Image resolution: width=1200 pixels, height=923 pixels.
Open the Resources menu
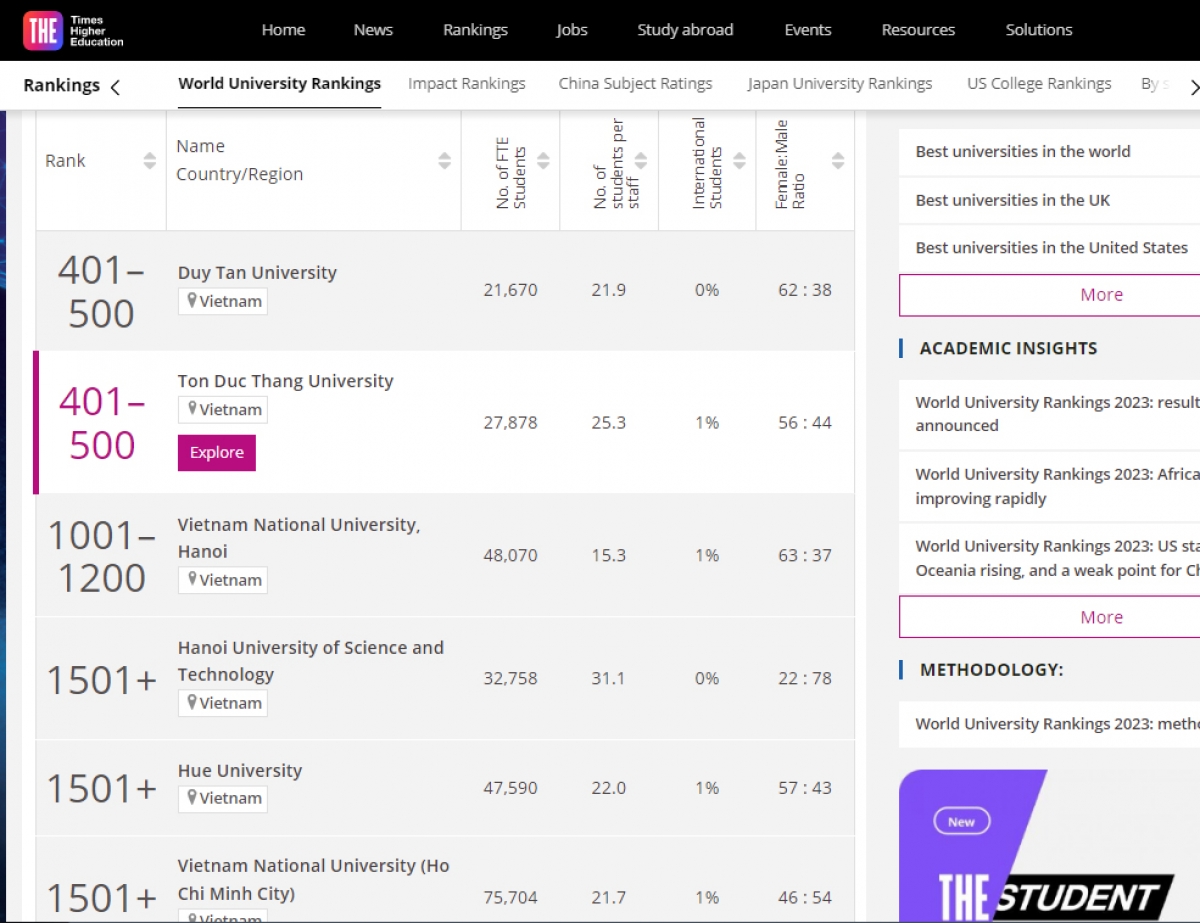918,30
